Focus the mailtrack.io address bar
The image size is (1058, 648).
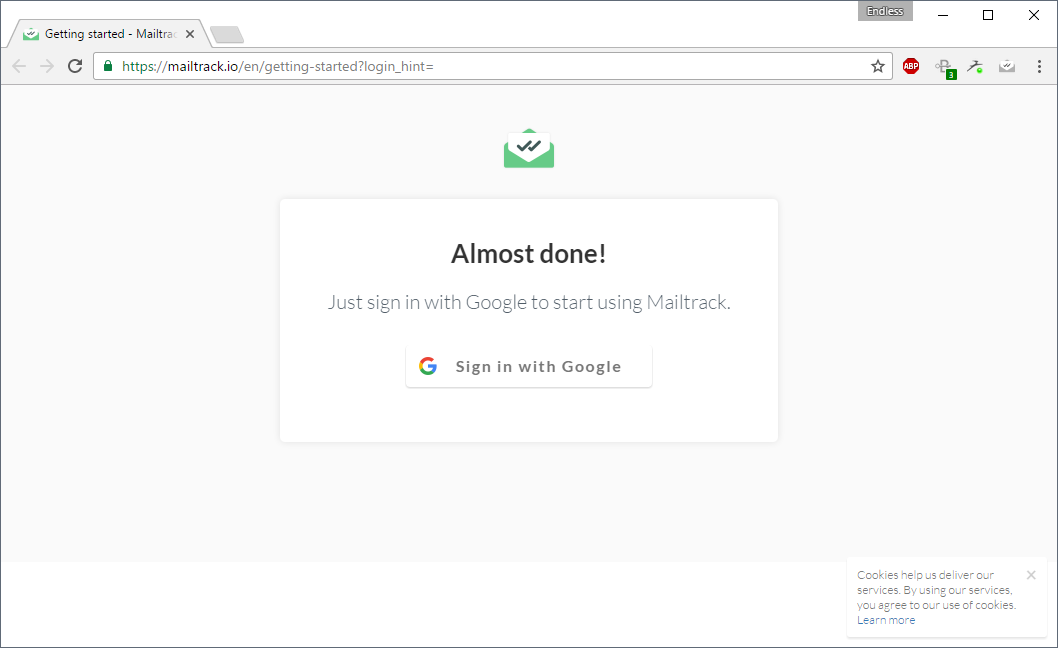pyautogui.click(x=493, y=66)
